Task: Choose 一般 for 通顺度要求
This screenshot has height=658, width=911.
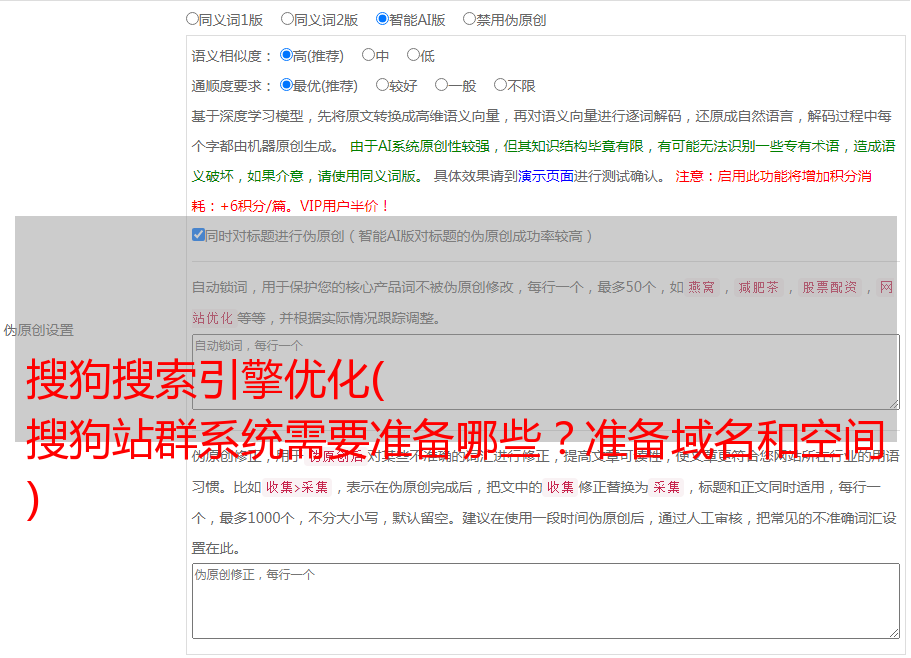Action: point(442,85)
